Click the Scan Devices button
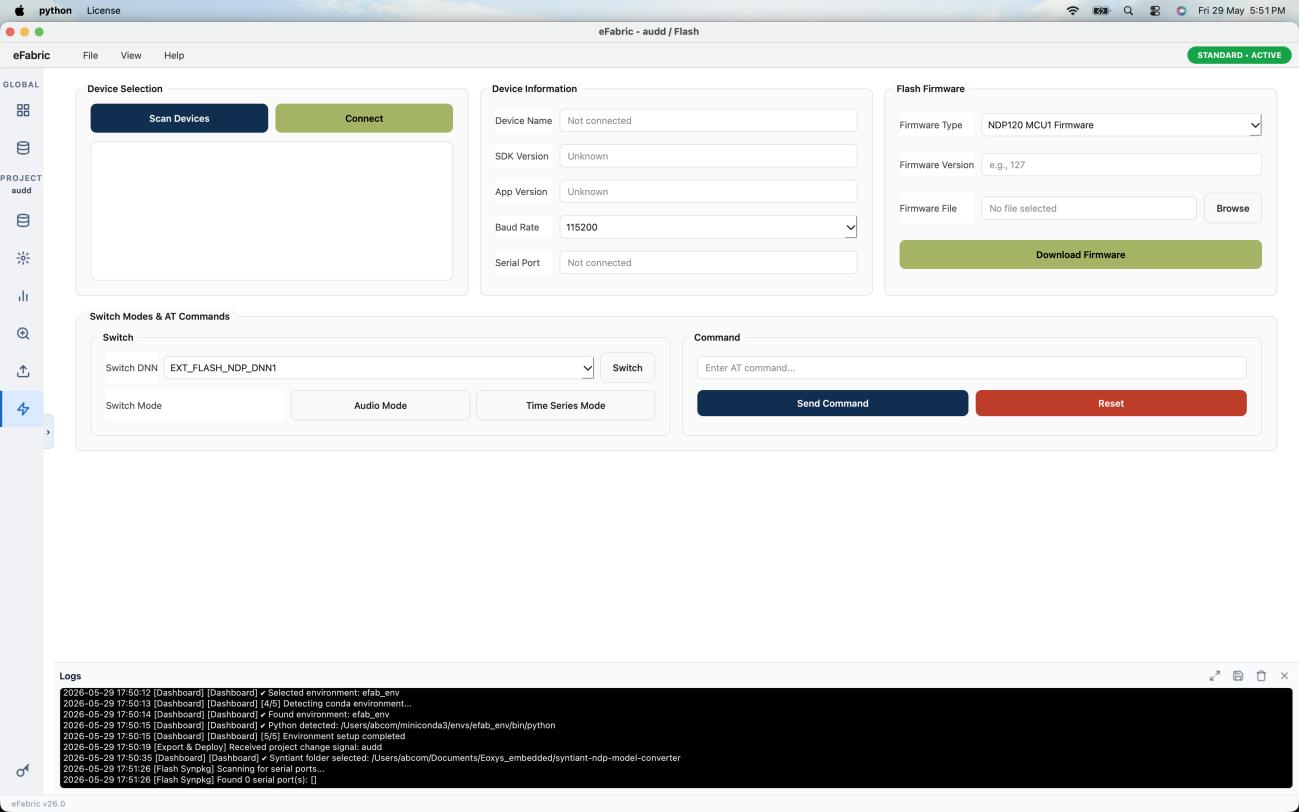 [179, 118]
